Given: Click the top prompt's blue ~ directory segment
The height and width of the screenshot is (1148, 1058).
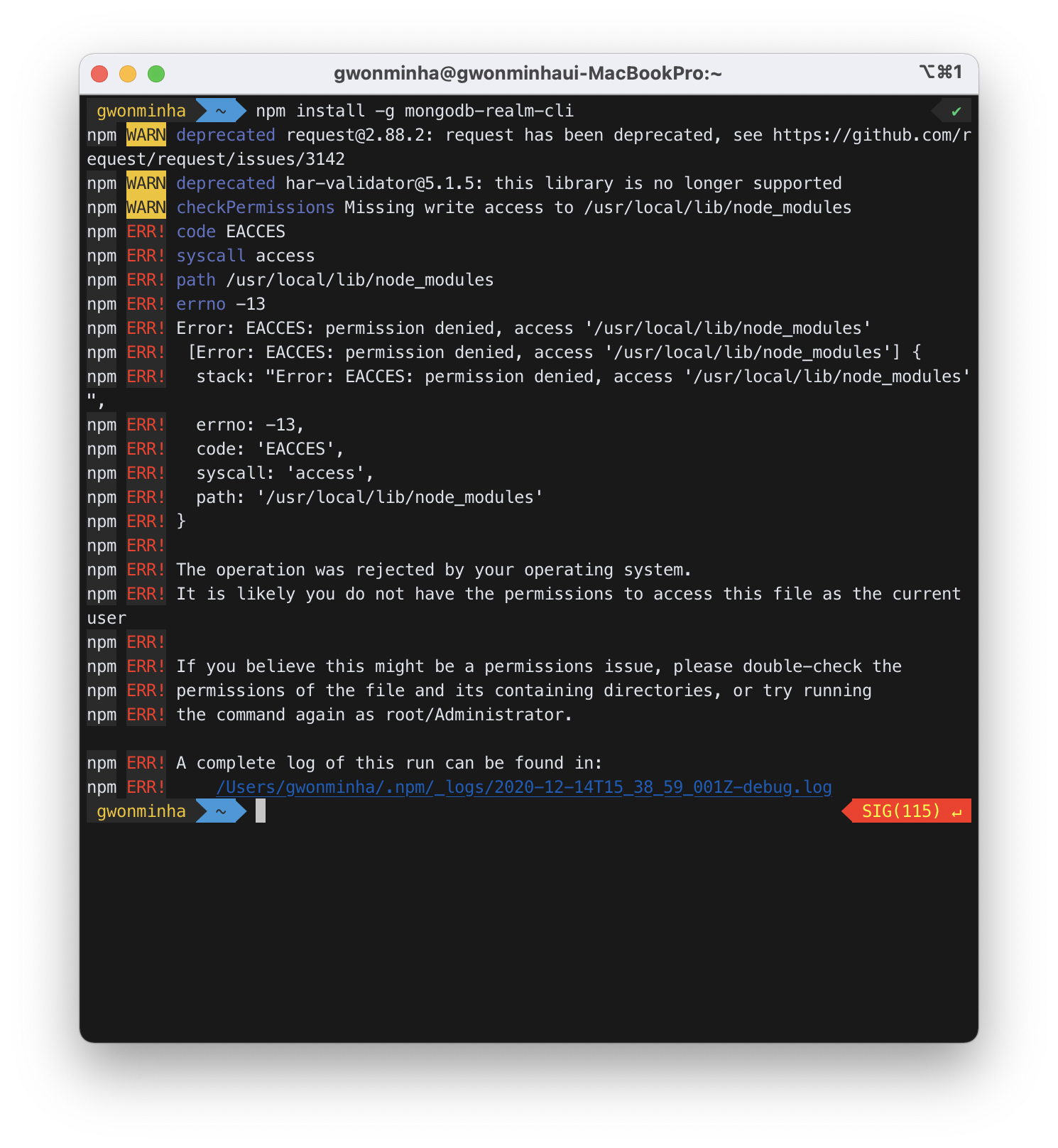Looking at the screenshot, I should click(221, 111).
